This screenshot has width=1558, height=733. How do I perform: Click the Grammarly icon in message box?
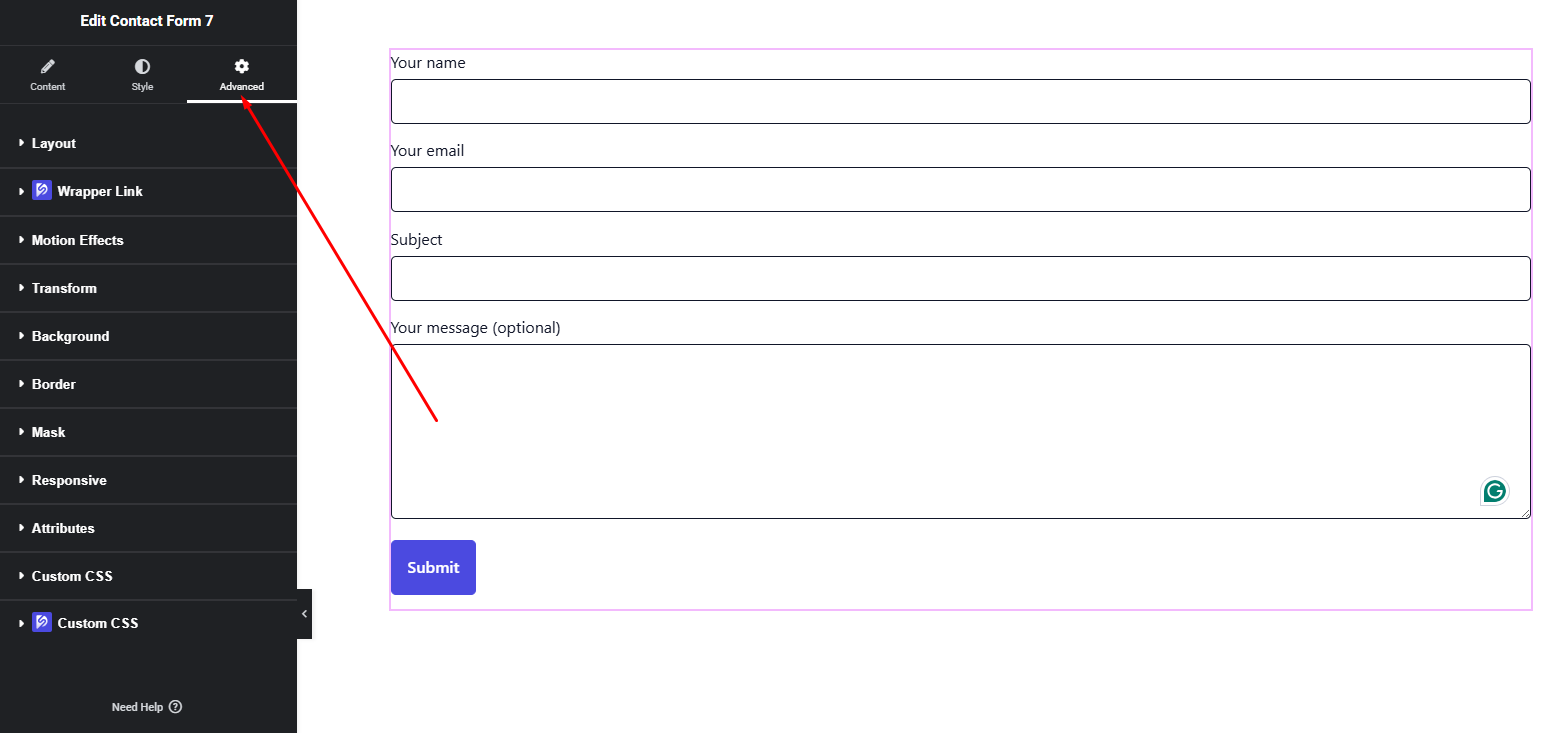point(1494,491)
